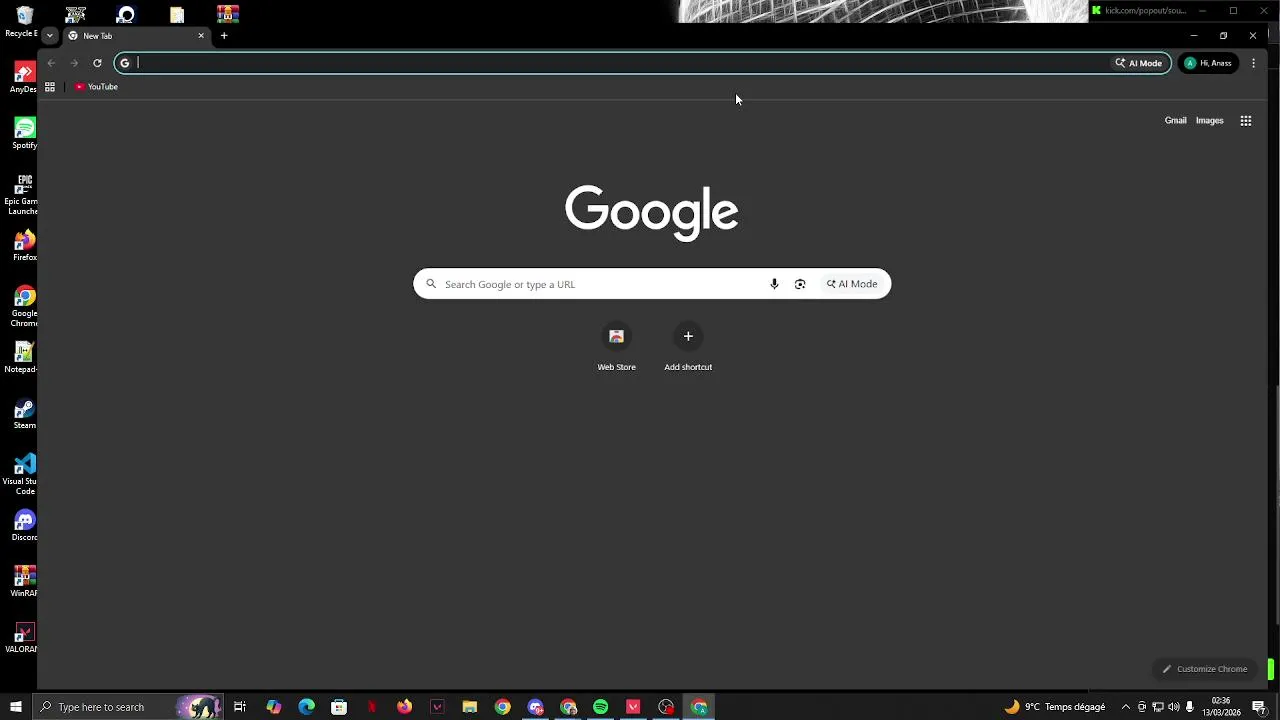Open the volume control in system tray

click(x=1174, y=707)
